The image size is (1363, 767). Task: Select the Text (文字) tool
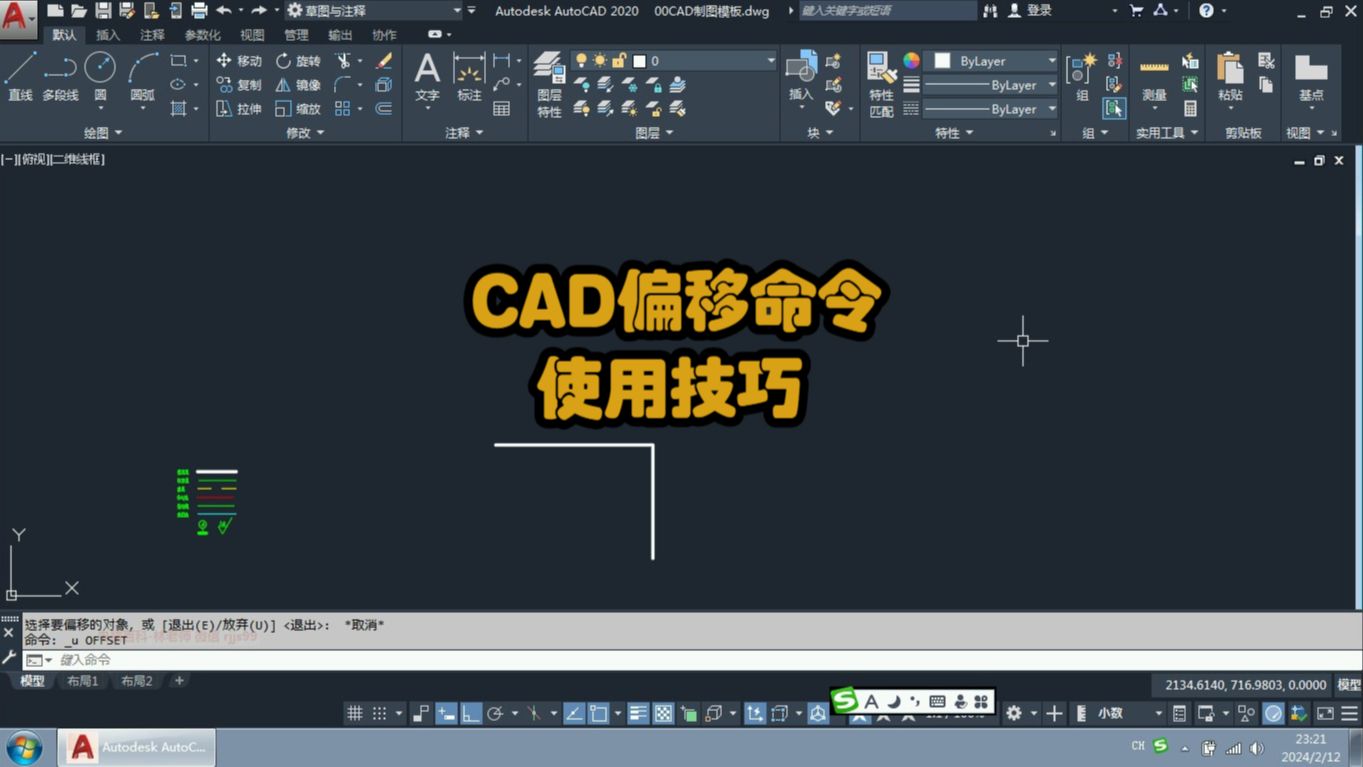427,77
